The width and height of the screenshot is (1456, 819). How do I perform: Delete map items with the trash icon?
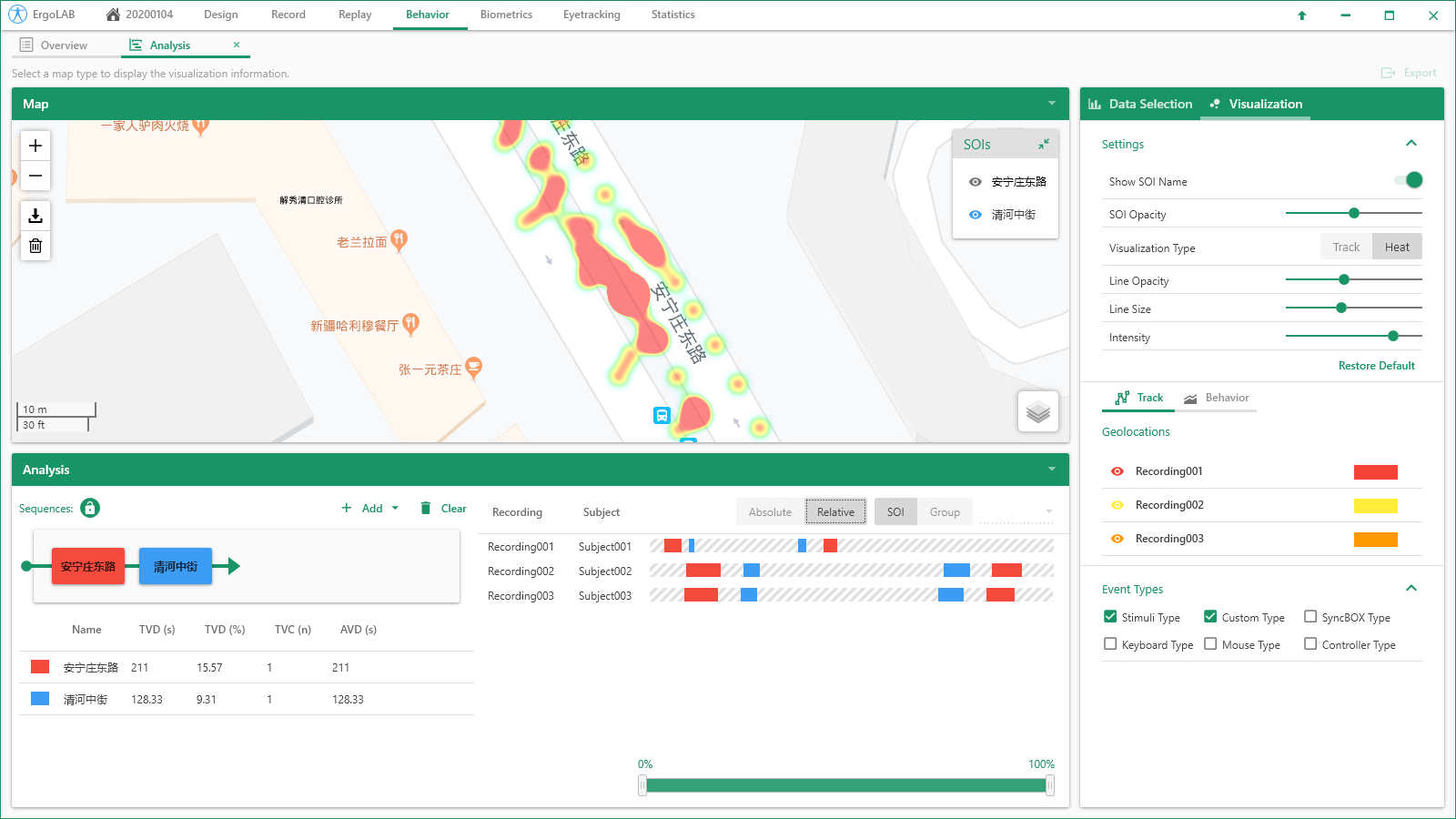click(35, 246)
